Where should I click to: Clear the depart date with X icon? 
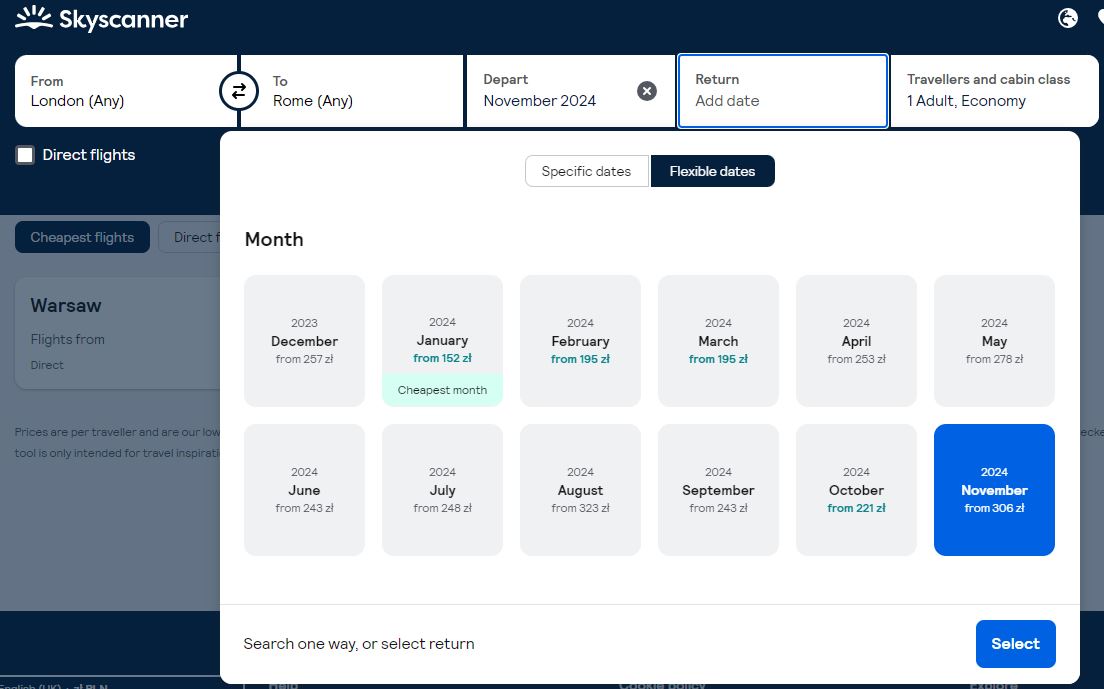tap(646, 91)
